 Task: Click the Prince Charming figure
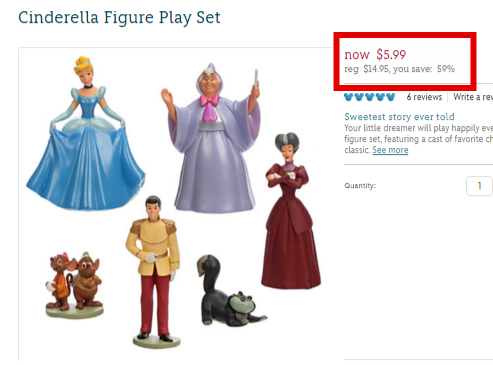[154, 272]
